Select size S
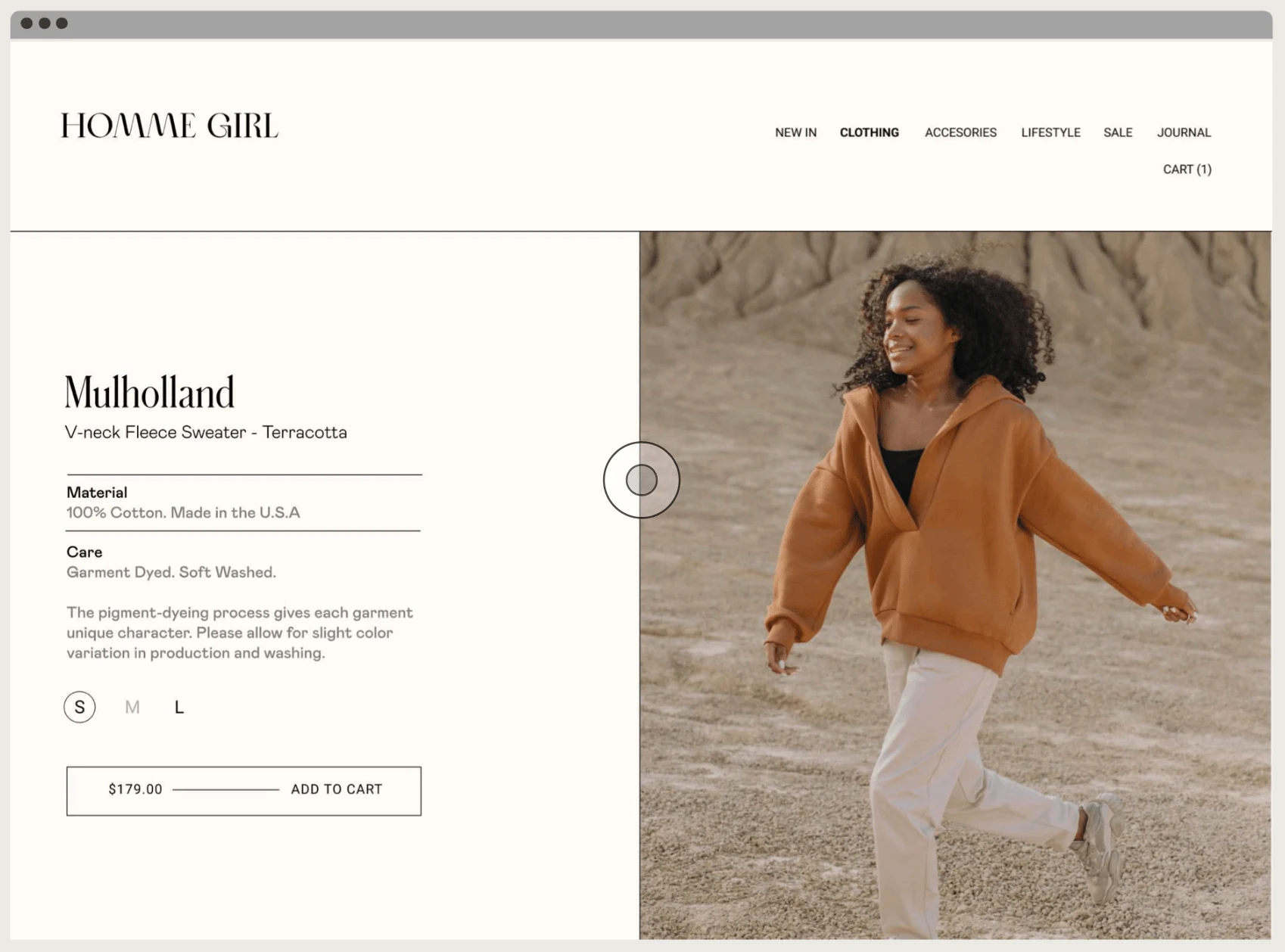Screen dimensions: 1285x952 (79, 707)
